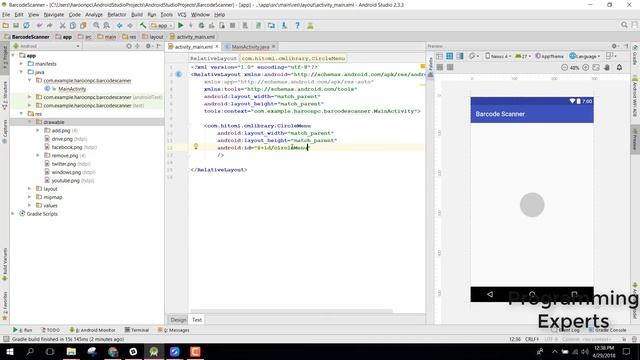Click the preview Pan hand icon

pos(607,67)
